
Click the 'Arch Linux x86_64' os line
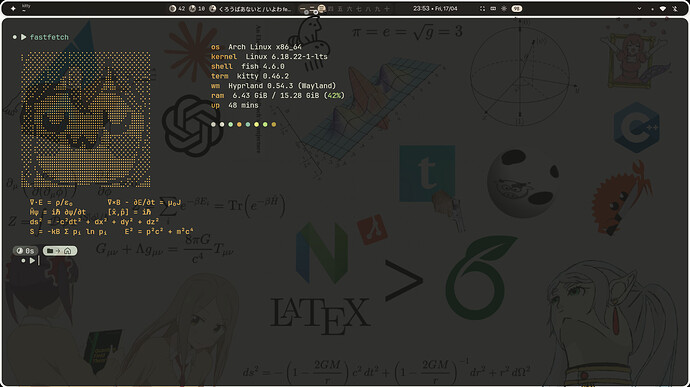[x=265, y=47]
